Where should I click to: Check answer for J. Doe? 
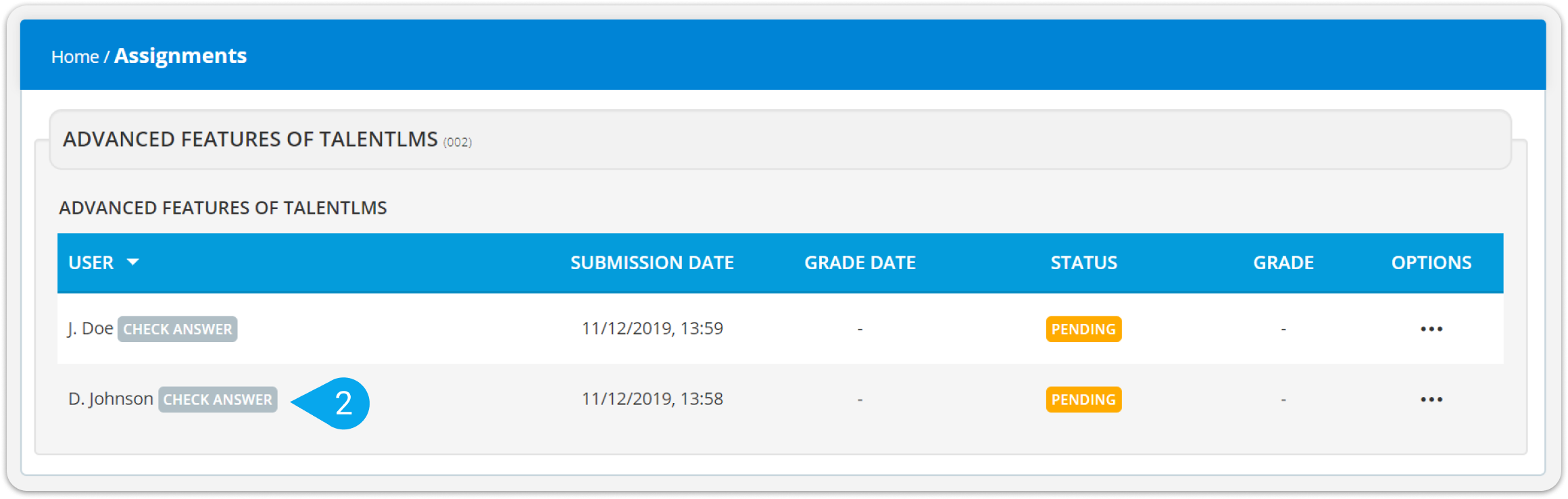(x=177, y=329)
